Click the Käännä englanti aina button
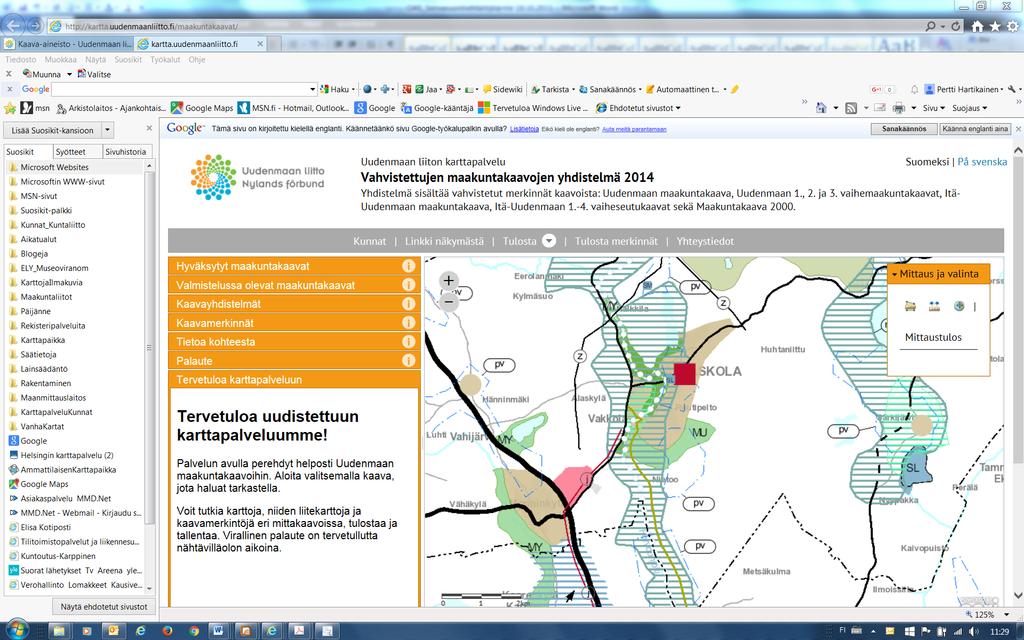This screenshot has width=1024, height=640. pyautogui.click(x=975, y=129)
